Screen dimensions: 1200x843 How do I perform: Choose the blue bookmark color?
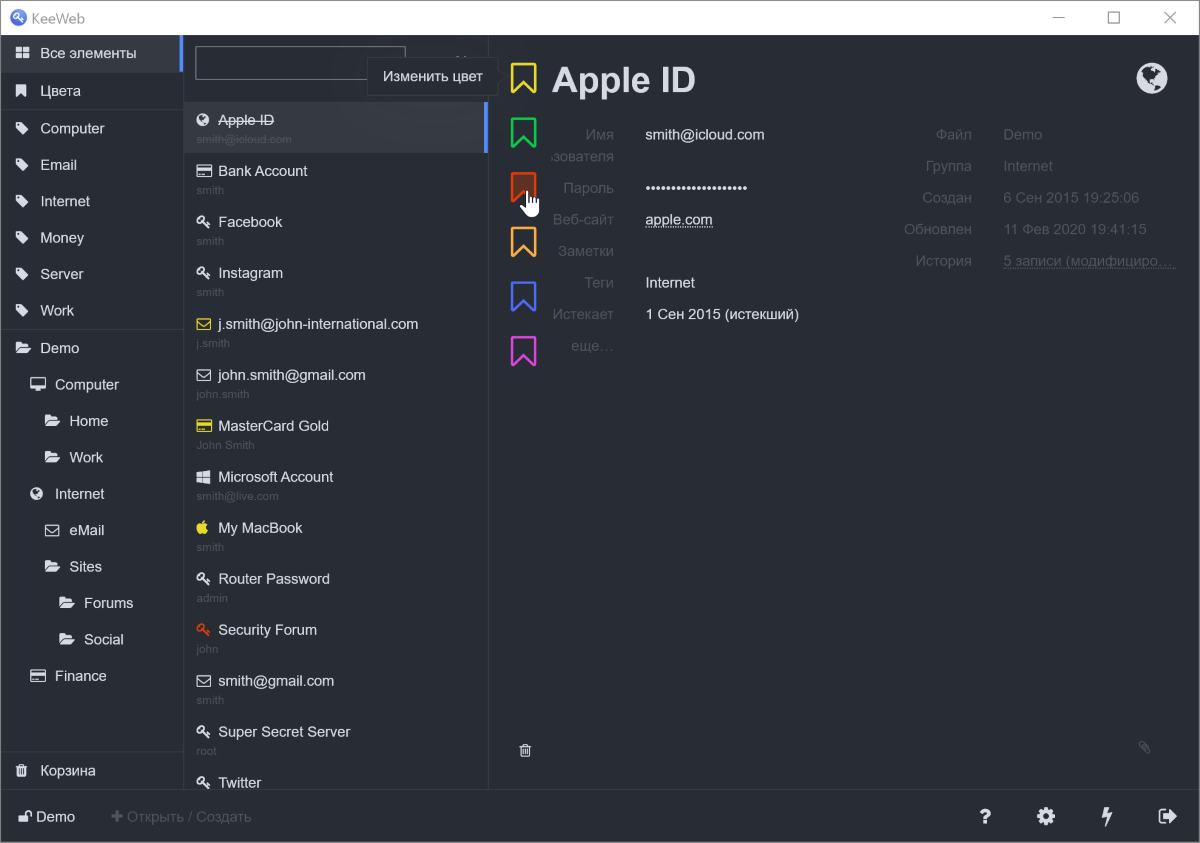click(523, 297)
